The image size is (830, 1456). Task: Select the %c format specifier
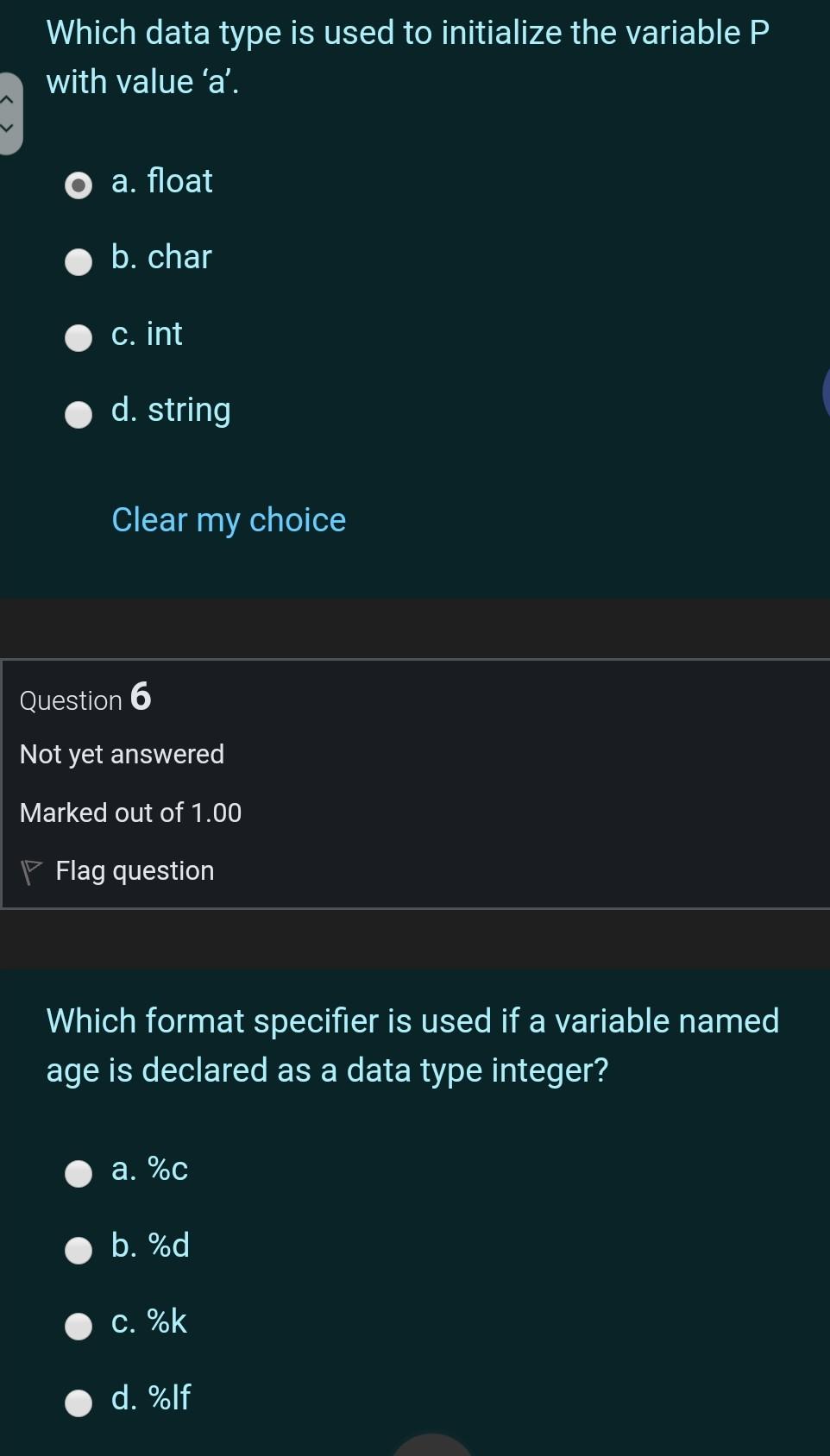point(79,1174)
